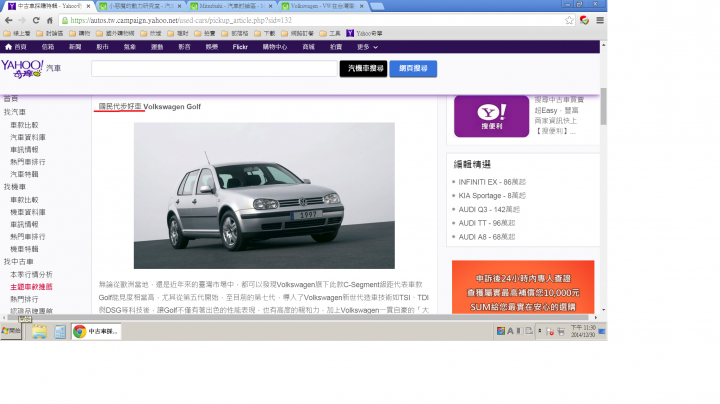Image resolution: width=720 pixels, height=404 pixels.
Task: Bookmark this page with the star icon
Action: click(569, 20)
